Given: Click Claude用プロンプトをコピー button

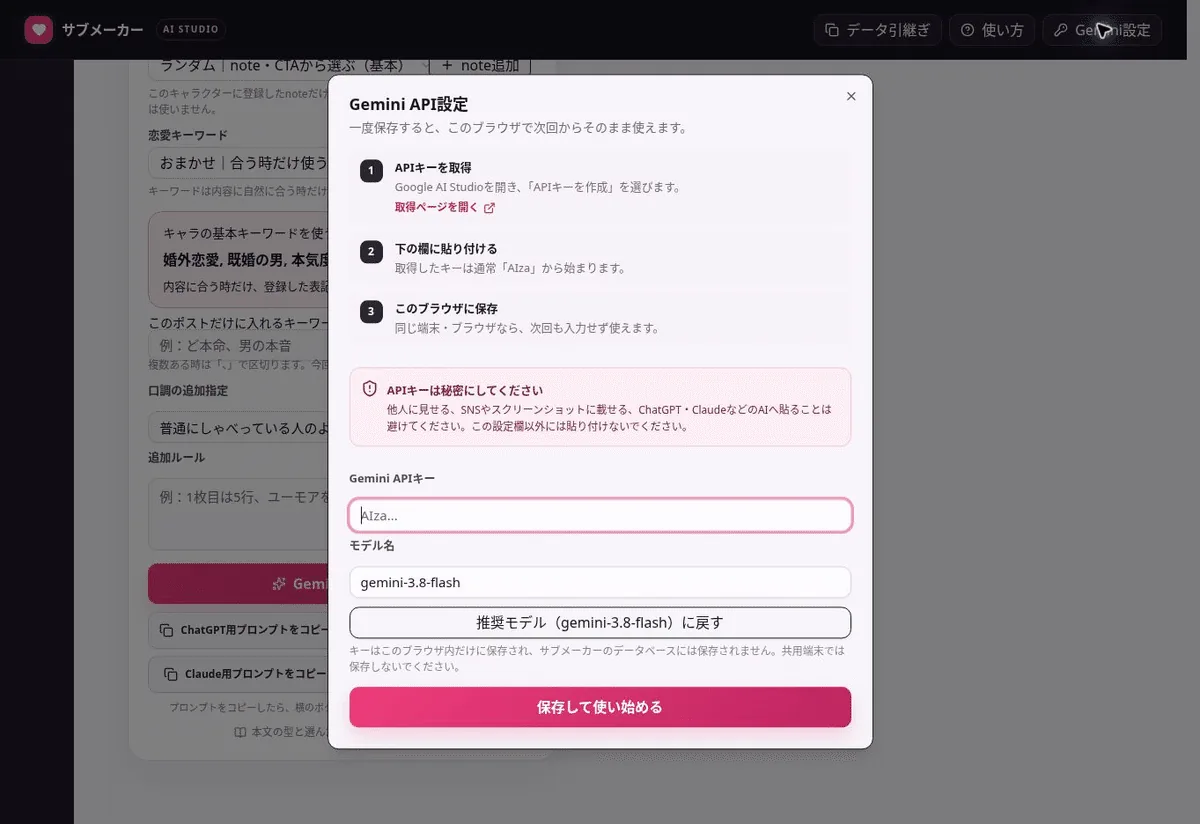Looking at the screenshot, I should coord(239,674).
